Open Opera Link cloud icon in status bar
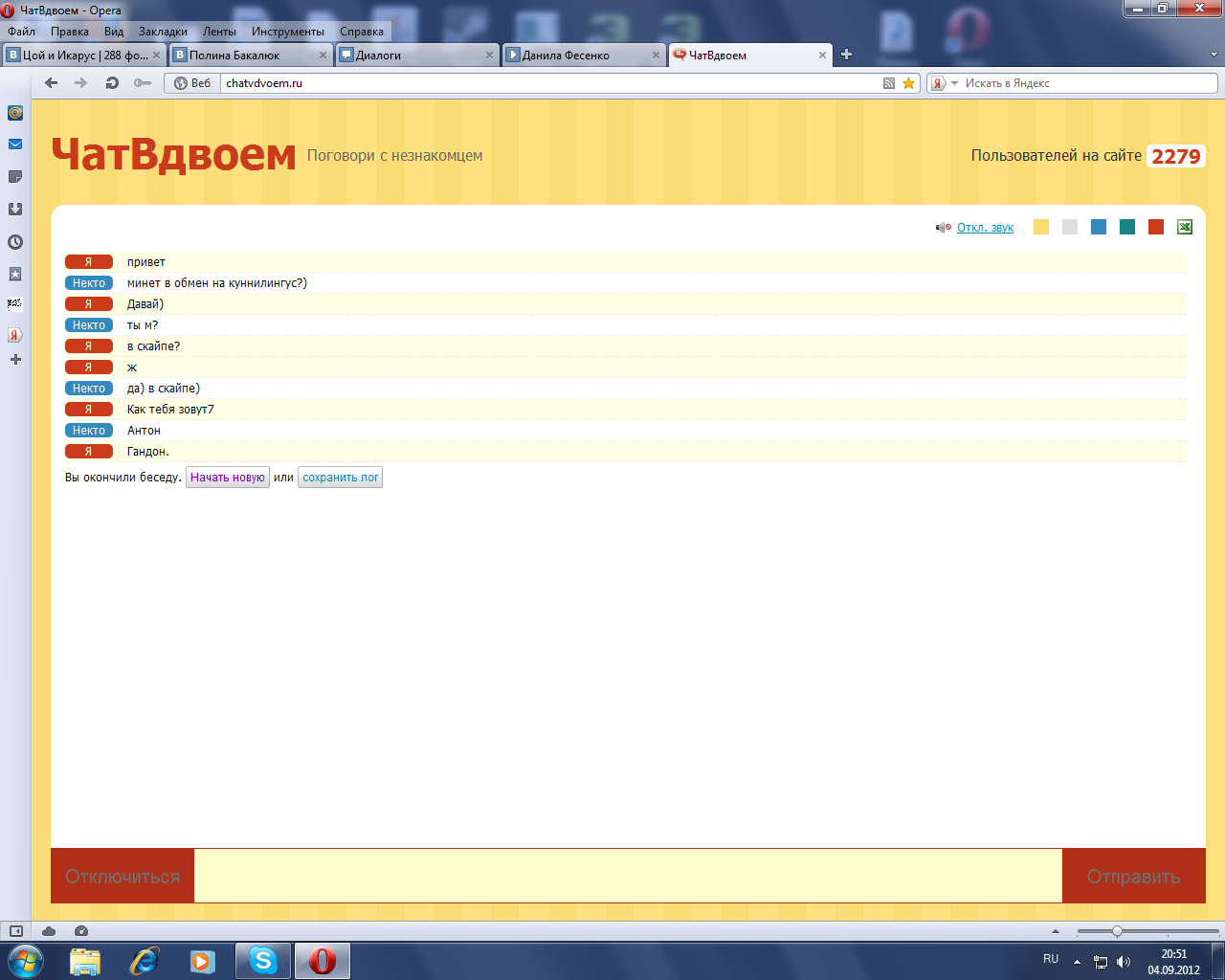Viewport: 1225px width, 980px height. pos(49,931)
